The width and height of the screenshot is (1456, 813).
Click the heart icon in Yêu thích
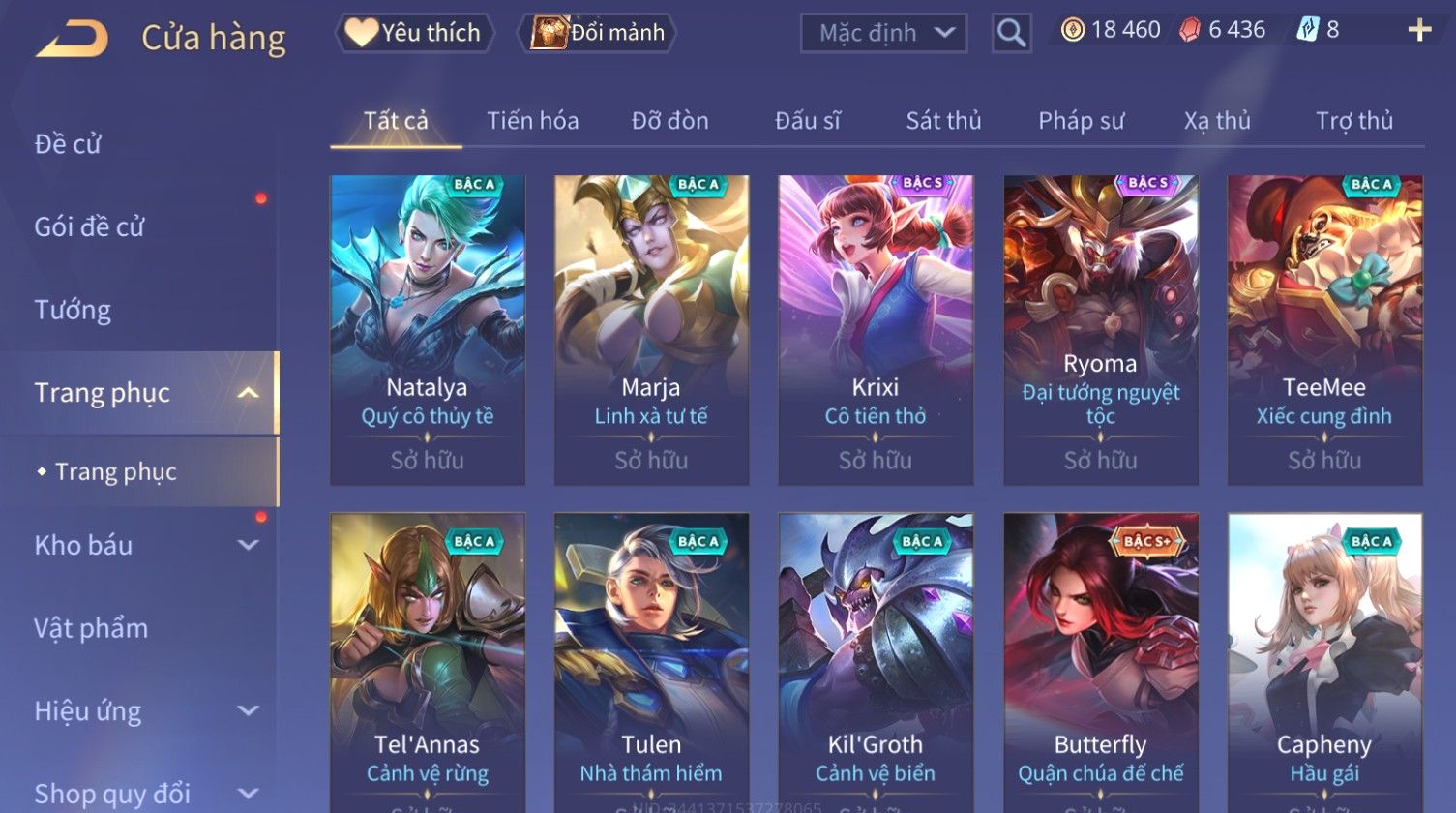pyautogui.click(x=362, y=33)
